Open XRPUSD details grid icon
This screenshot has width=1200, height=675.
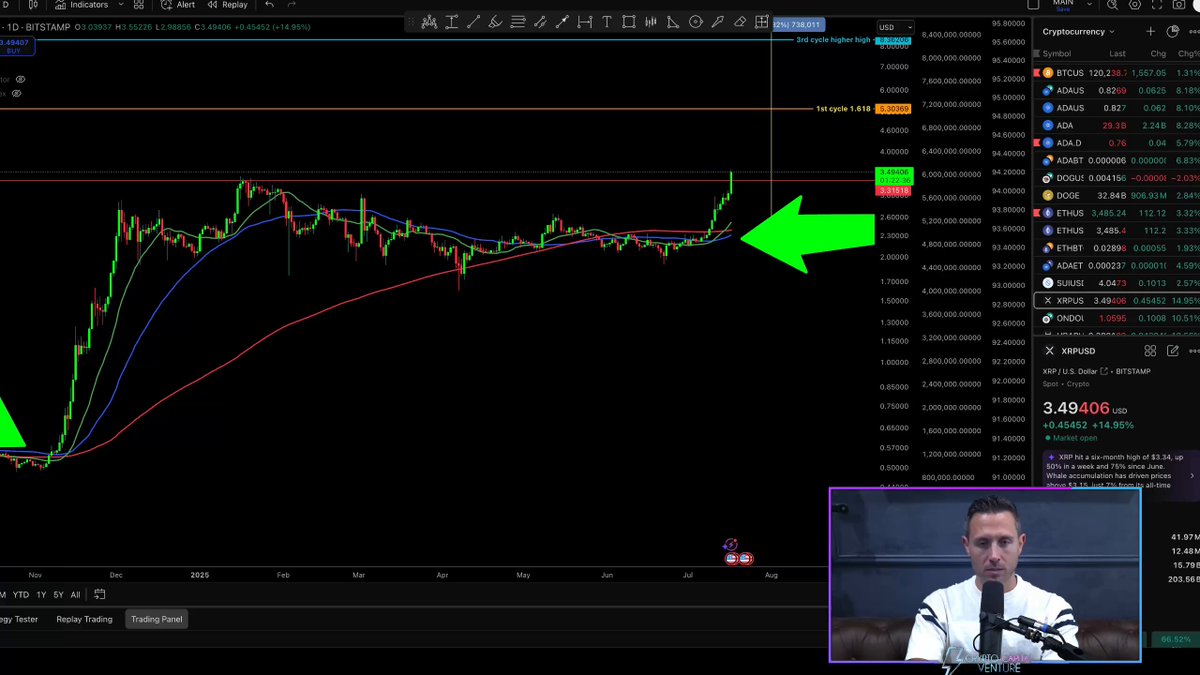click(x=1150, y=351)
